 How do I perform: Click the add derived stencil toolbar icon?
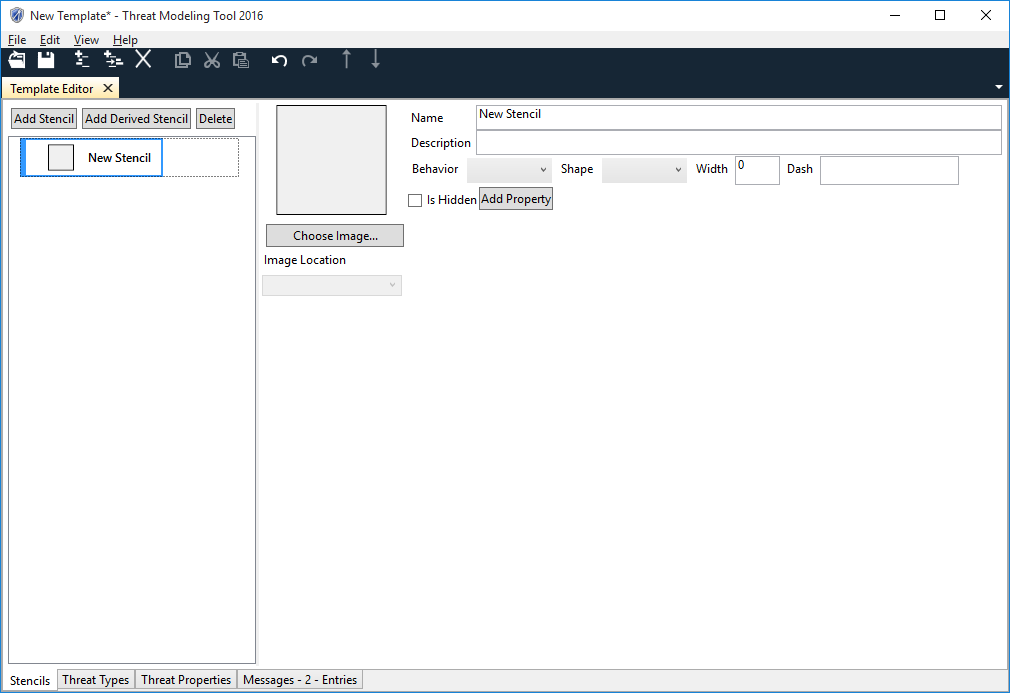[x=113, y=60]
